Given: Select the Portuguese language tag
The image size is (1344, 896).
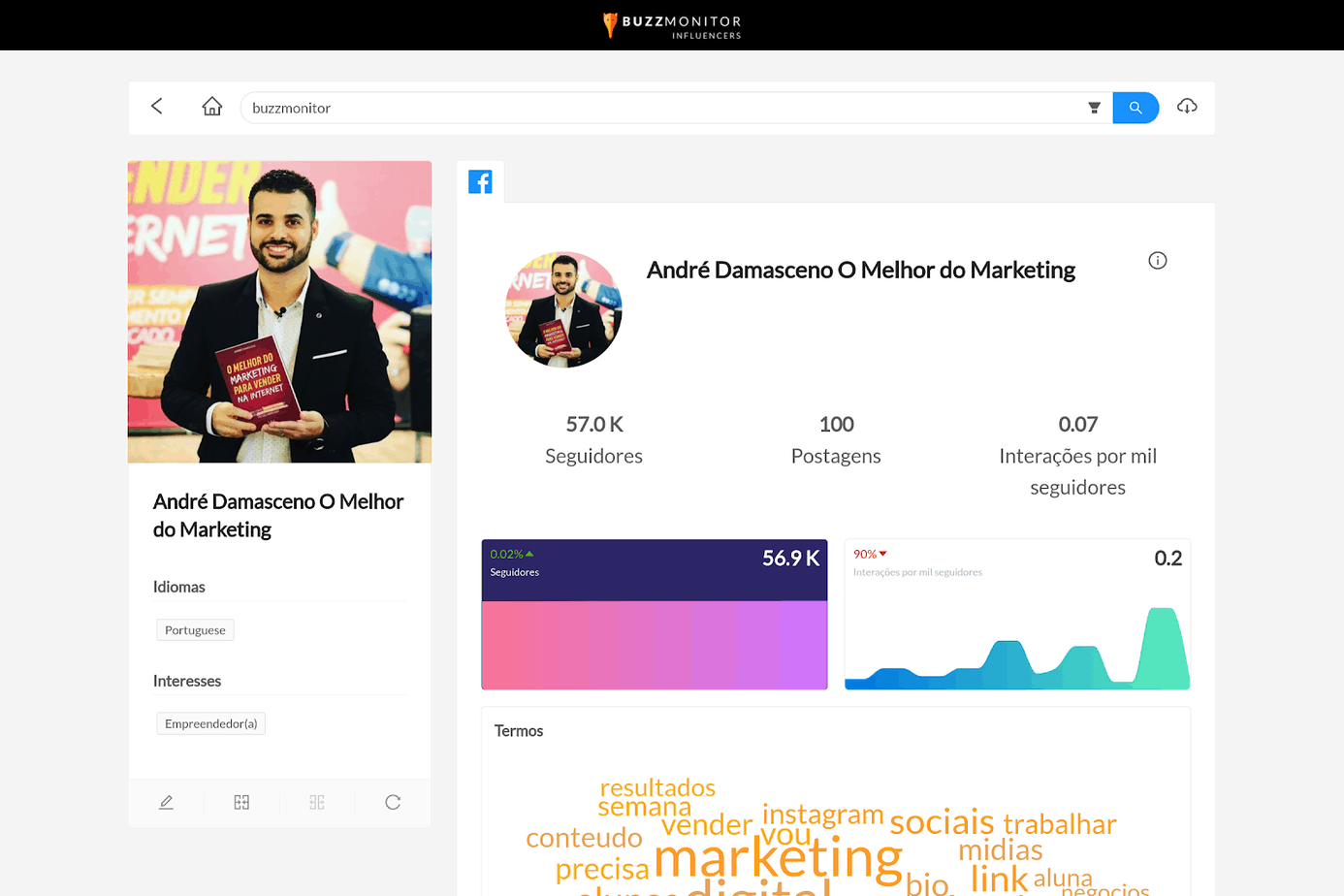Looking at the screenshot, I should coord(195,630).
